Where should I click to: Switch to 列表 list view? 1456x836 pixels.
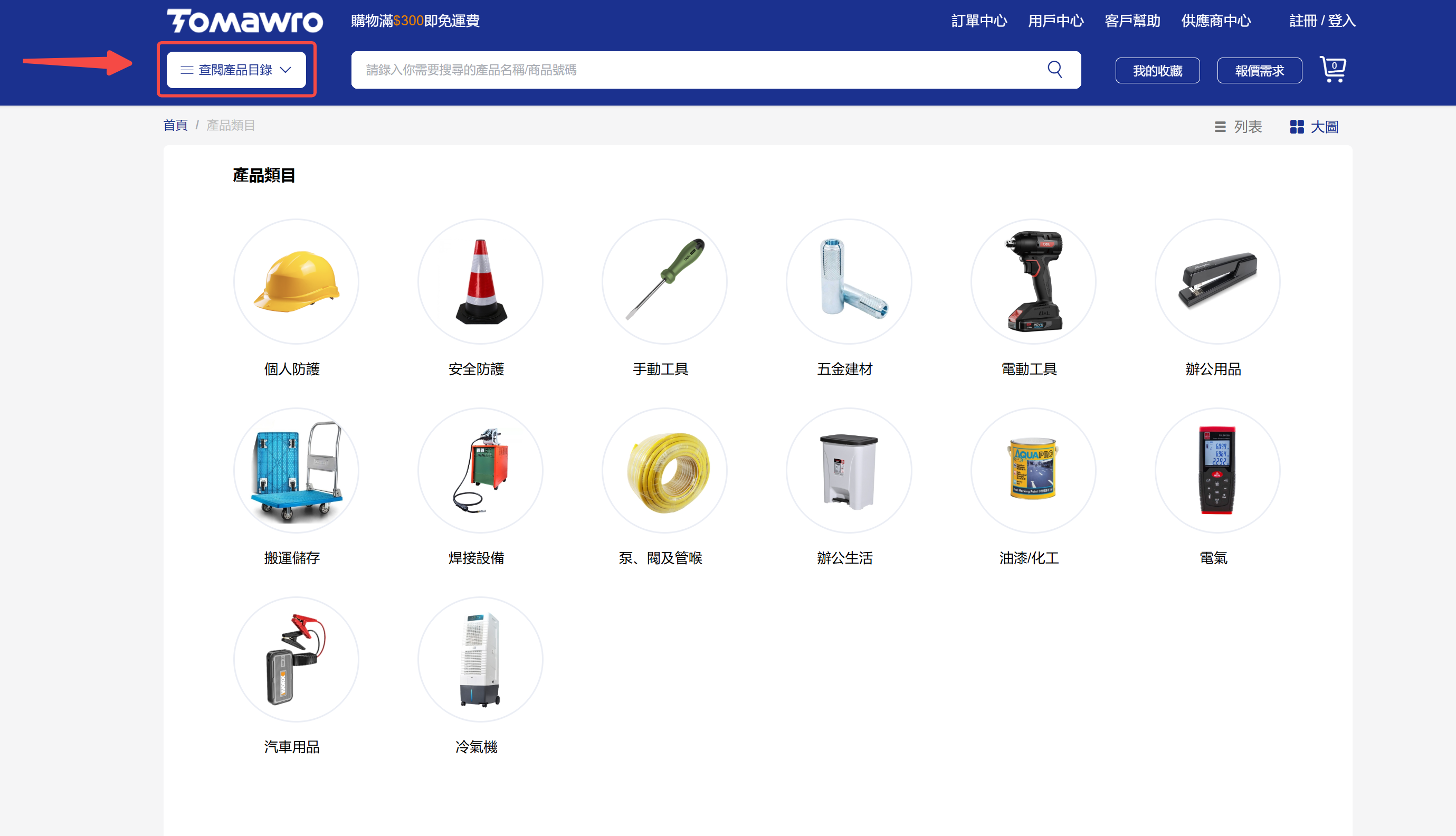pos(1239,127)
